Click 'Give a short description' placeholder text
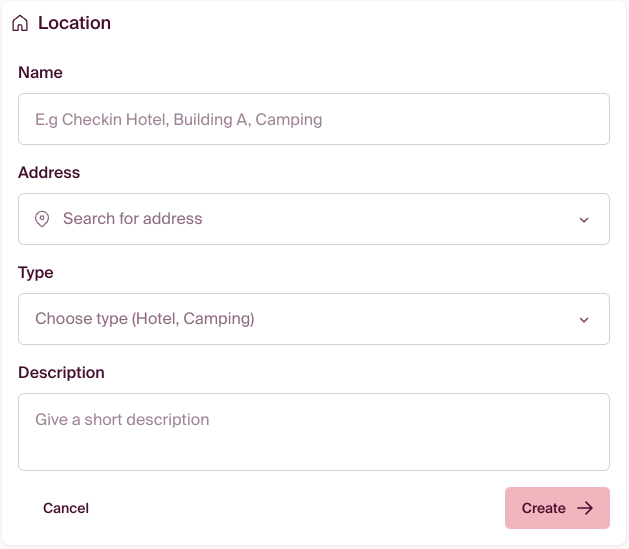The width and height of the screenshot is (629, 549). (122, 420)
